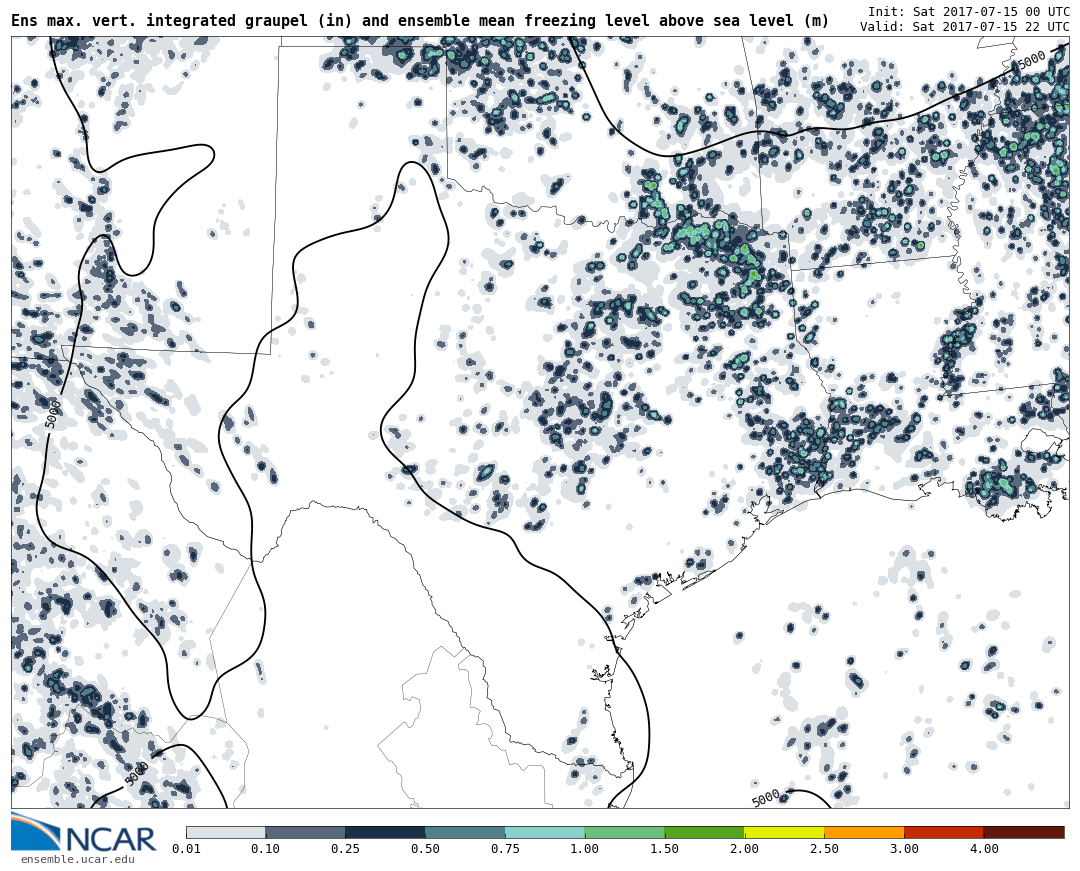The width and height of the screenshot is (1080, 871).
Task: Click the 5000 contour label at bottom left
Action: coord(136,774)
